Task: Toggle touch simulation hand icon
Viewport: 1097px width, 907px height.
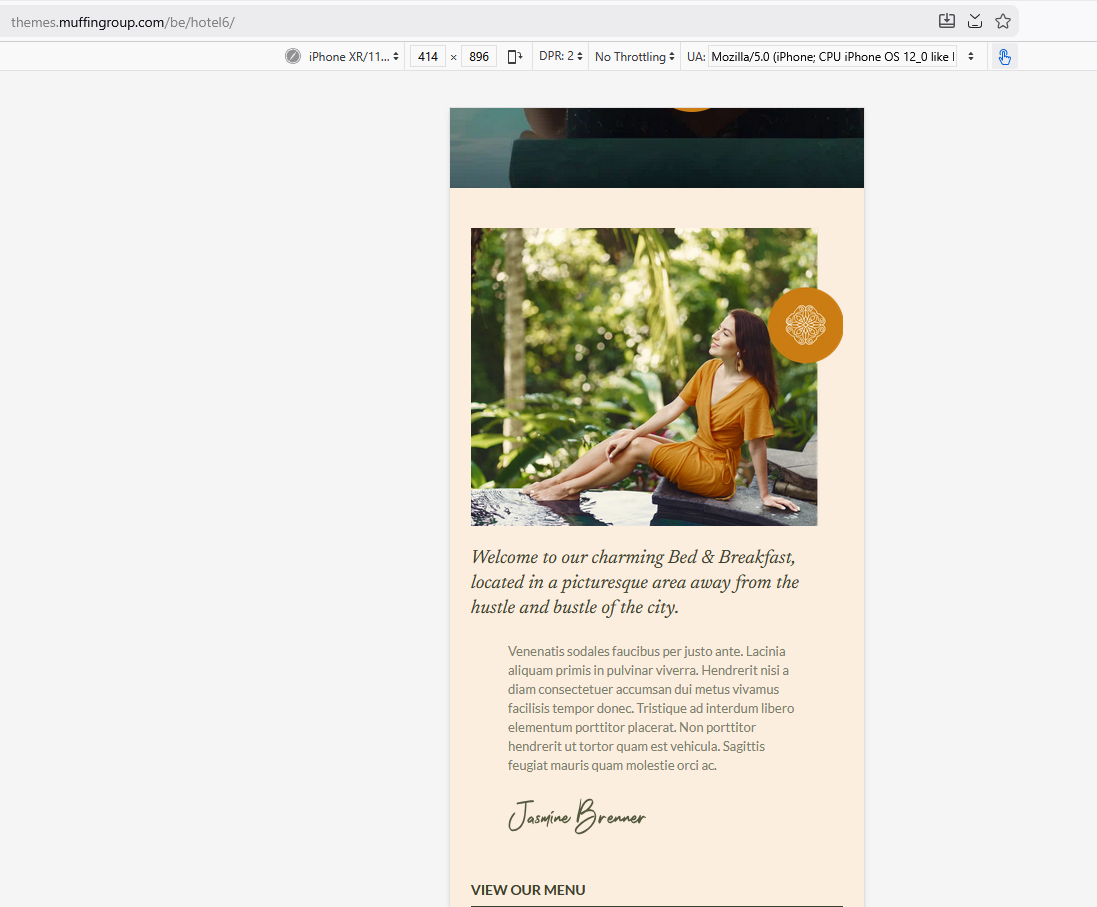Action: 1004,57
